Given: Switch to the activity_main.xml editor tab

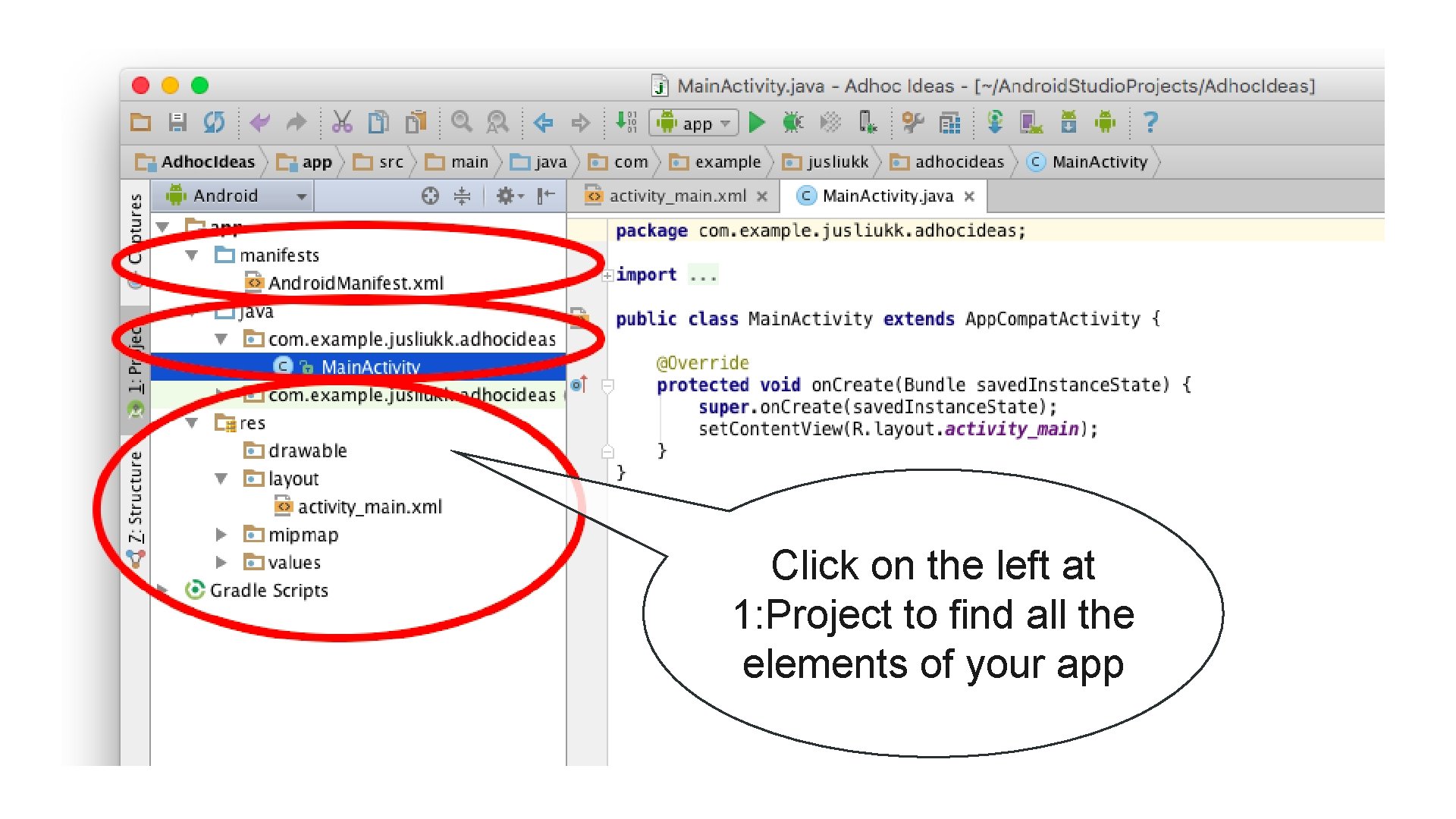Looking at the screenshot, I should click(676, 196).
